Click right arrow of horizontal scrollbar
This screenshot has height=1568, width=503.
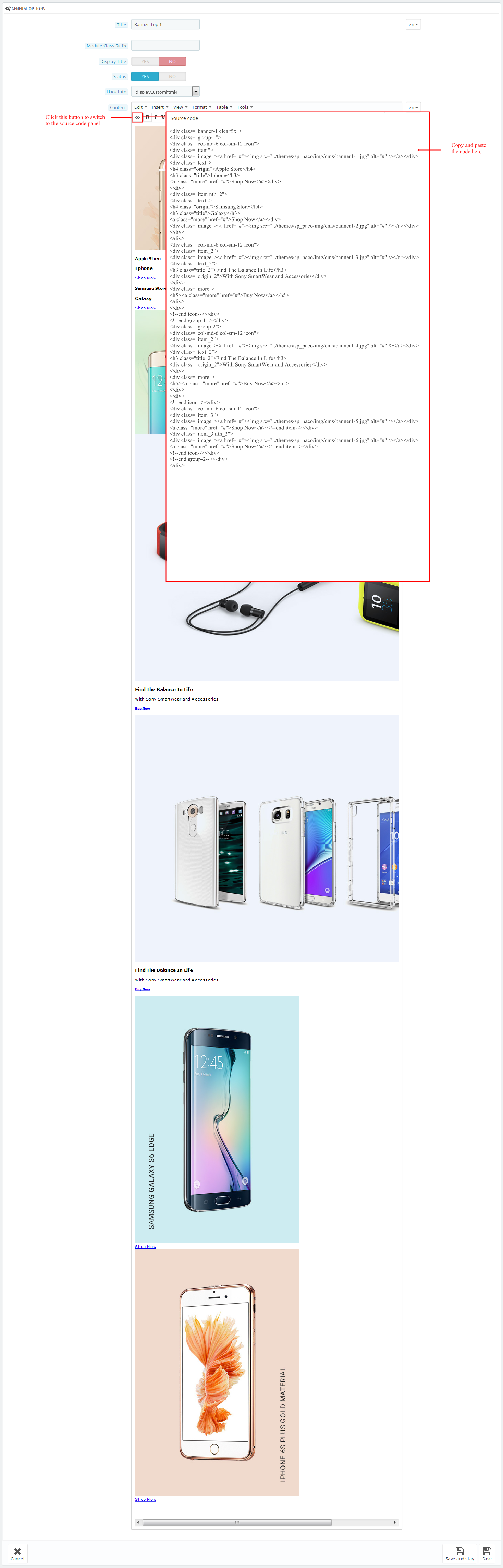pyautogui.click(x=395, y=1522)
